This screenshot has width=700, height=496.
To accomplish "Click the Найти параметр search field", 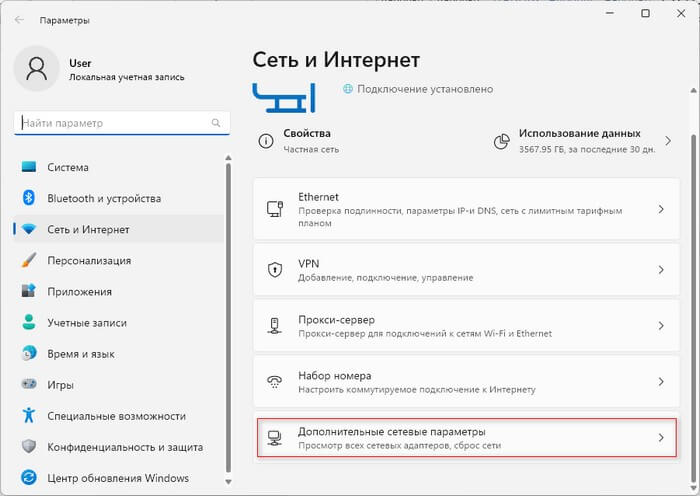I will 122,123.
